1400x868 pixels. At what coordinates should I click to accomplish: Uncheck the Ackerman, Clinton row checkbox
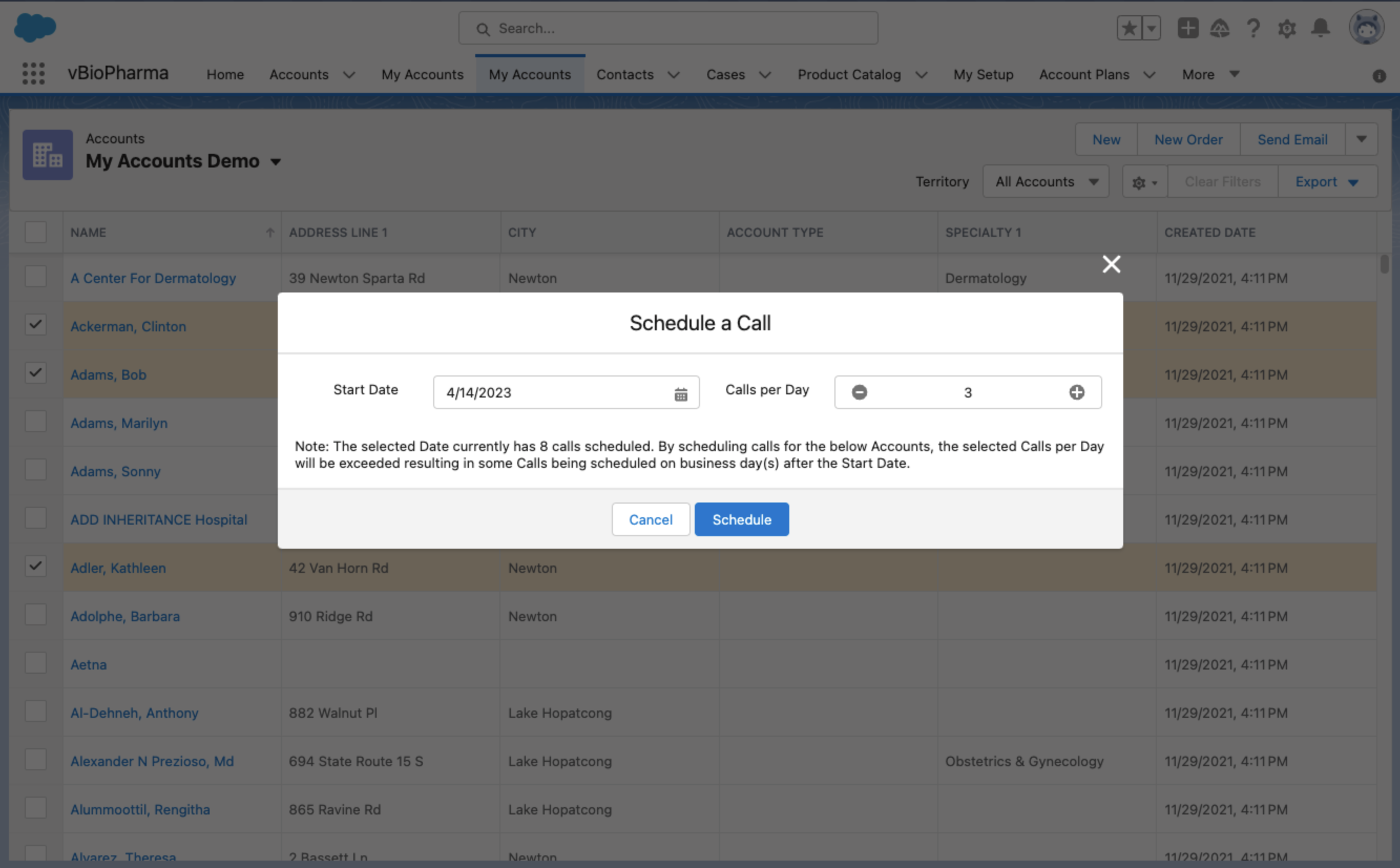[36, 325]
